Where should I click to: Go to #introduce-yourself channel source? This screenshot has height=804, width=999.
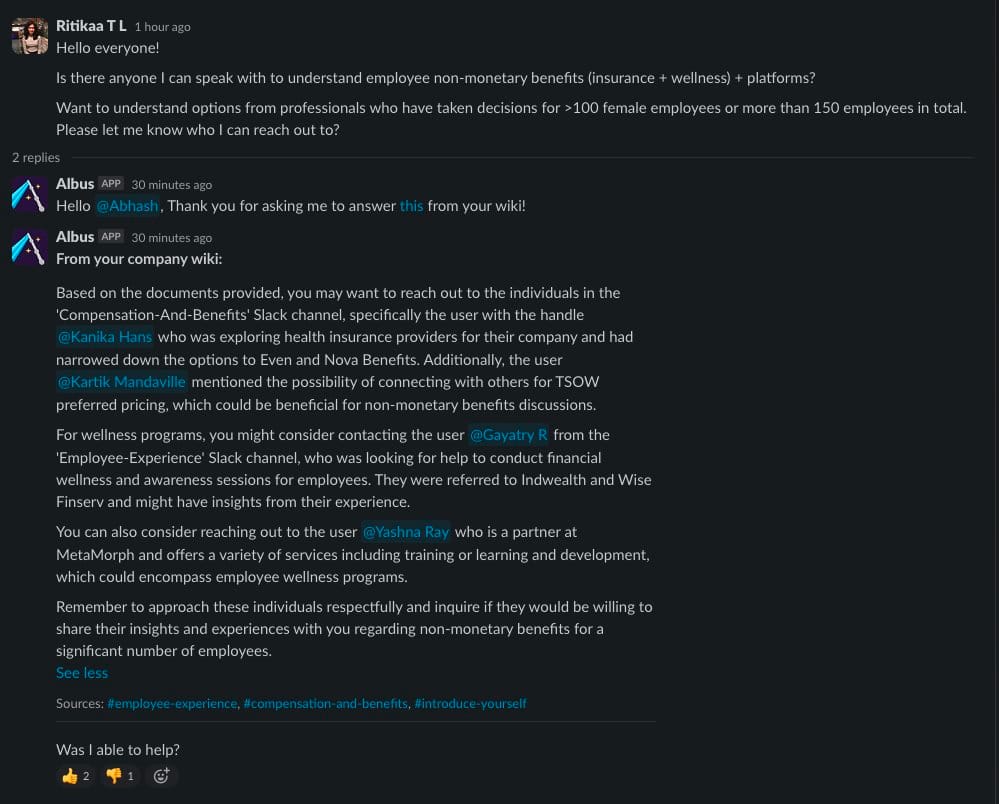[470, 704]
